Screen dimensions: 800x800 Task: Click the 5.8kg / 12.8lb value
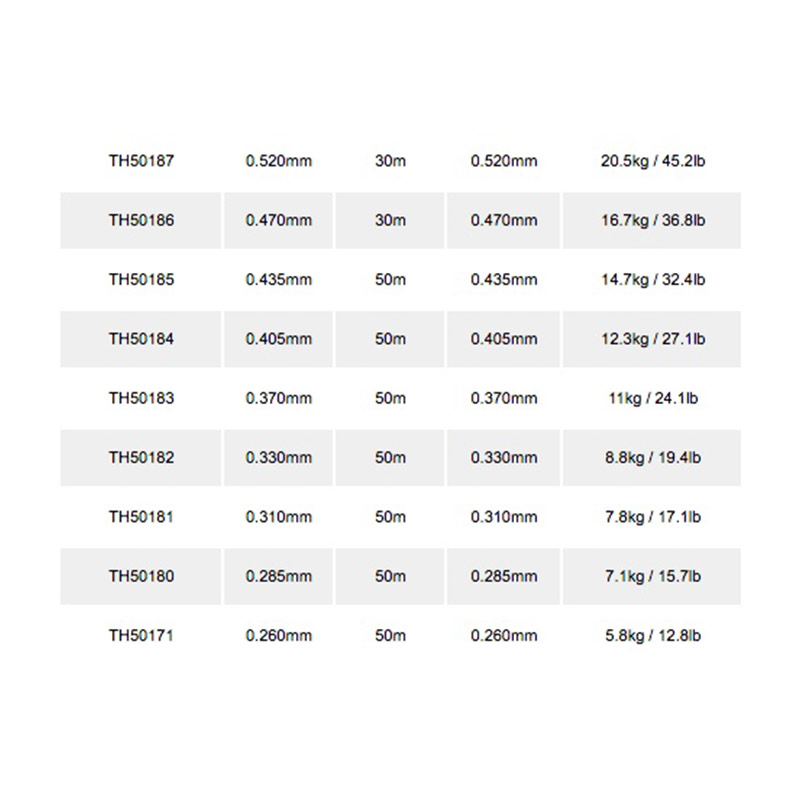coord(653,635)
